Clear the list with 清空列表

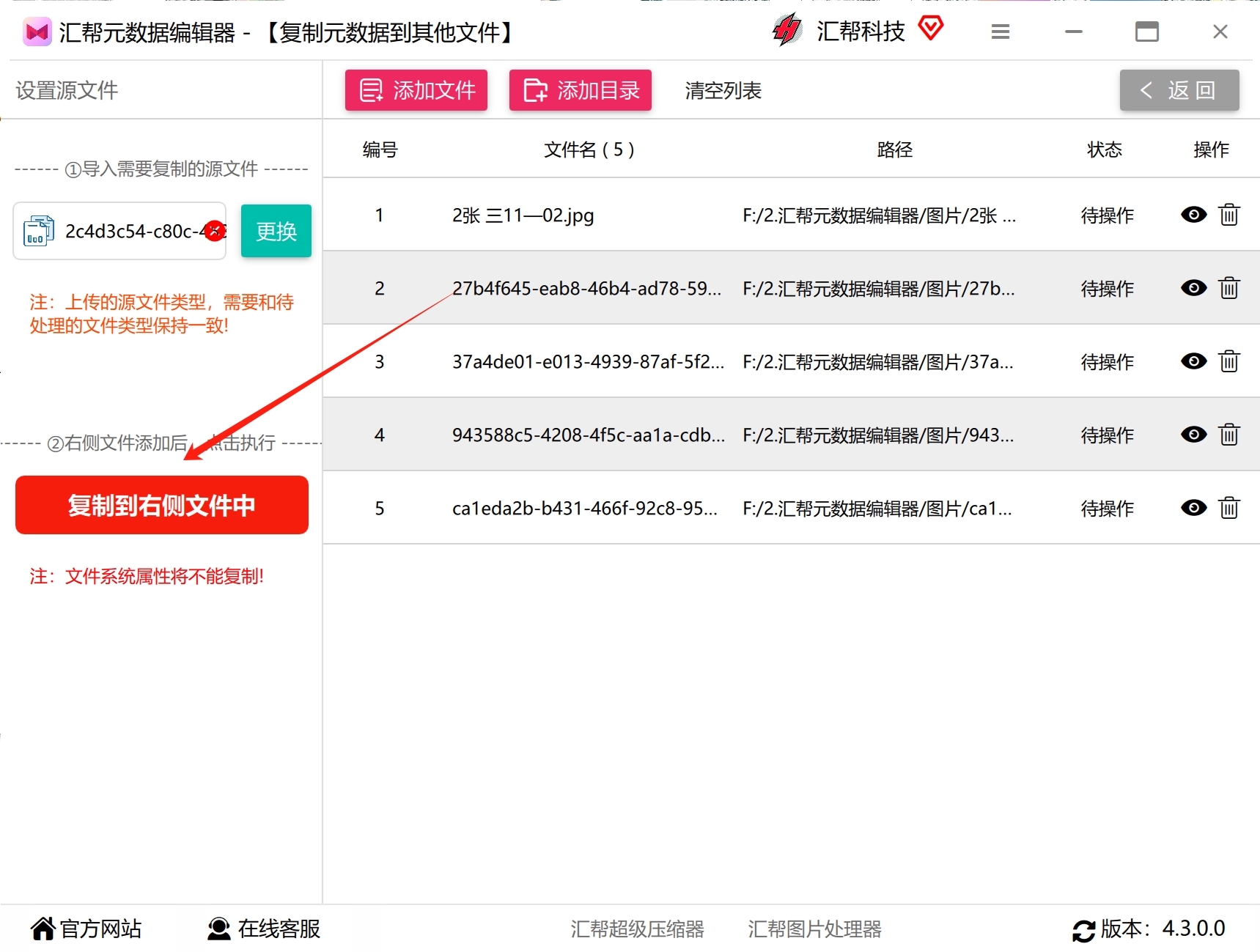[x=723, y=90]
